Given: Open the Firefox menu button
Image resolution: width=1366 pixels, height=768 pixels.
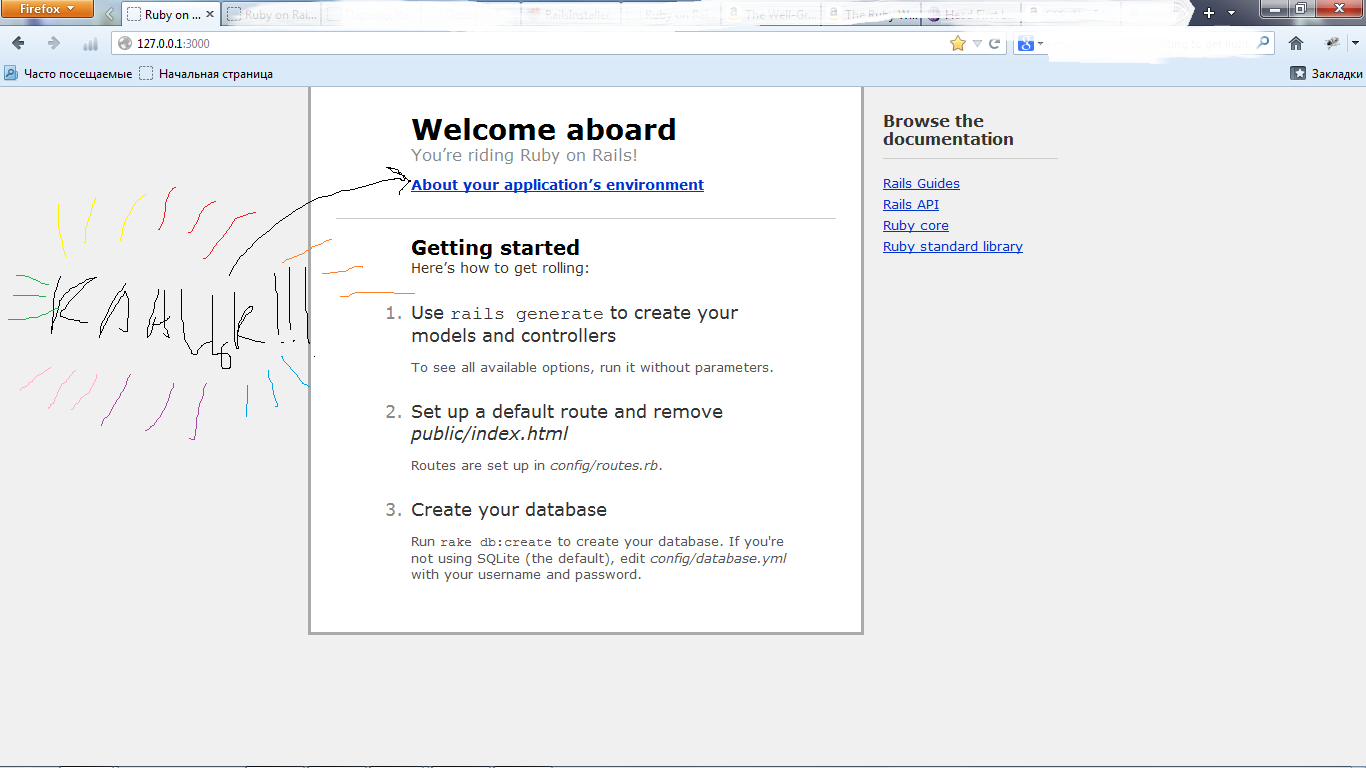Looking at the screenshot, I should [47, 9].
